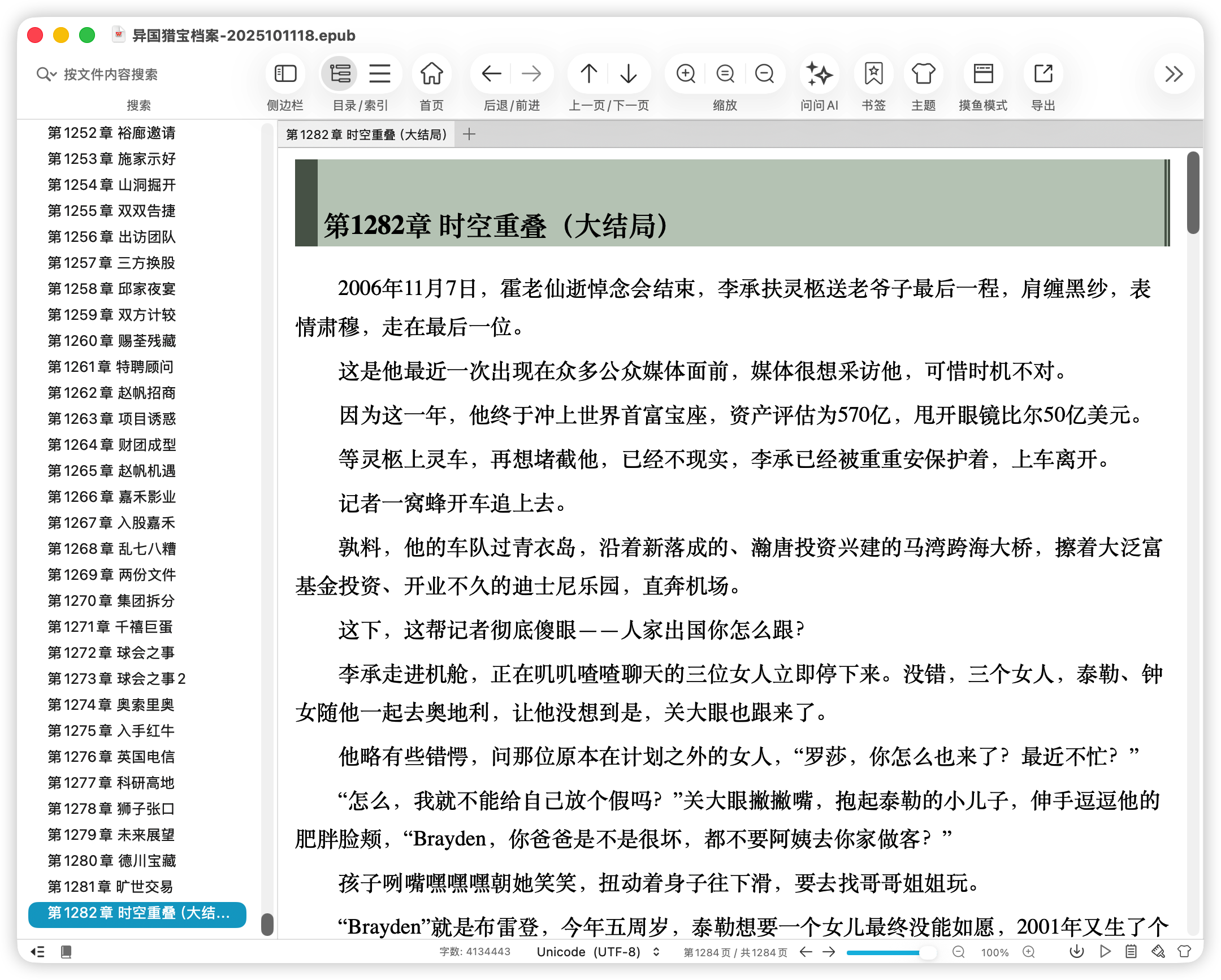Enable the slacking-off mode (摸鱼模式)
This screenshot has height=980, width=1221.
(x=983, y=73)
